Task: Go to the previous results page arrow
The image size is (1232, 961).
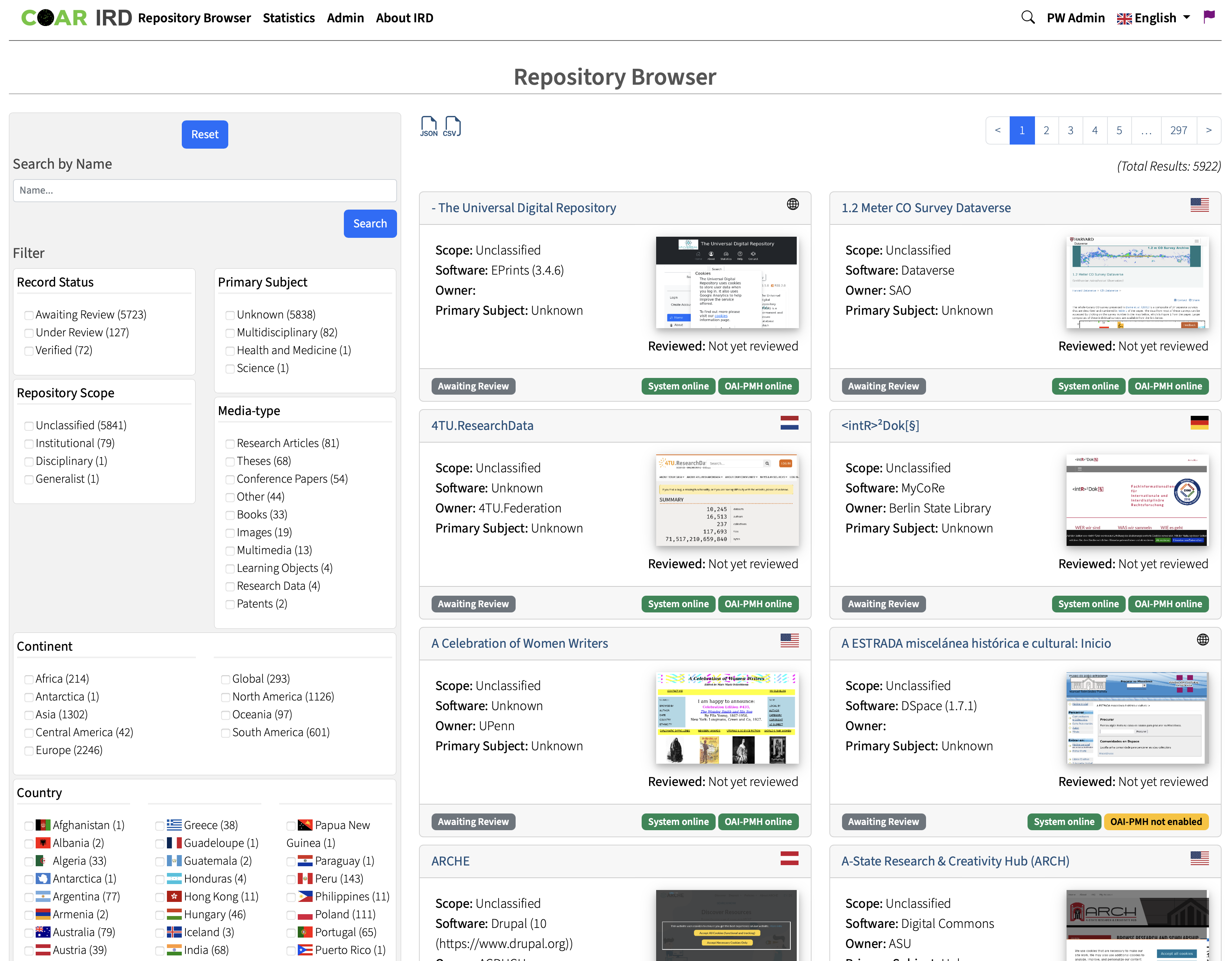Action: 997,130
